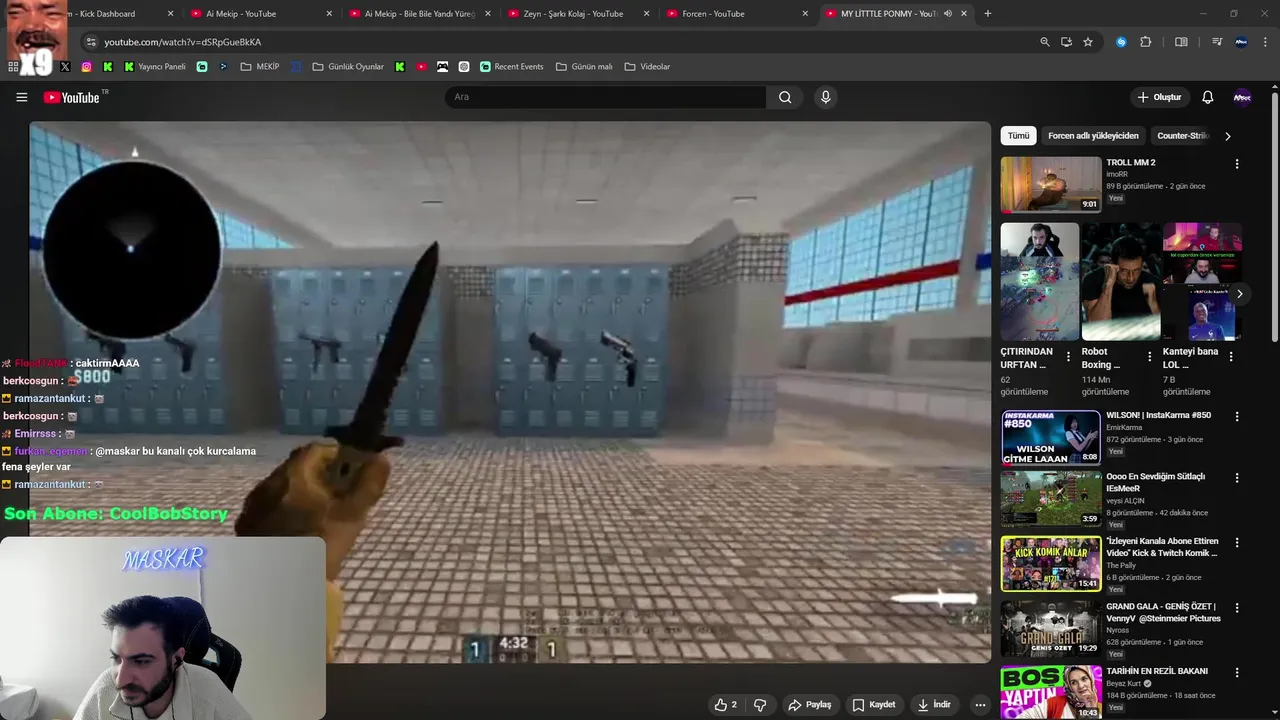Select the Forcen adlı yükleyiciden chip

[1093, 136]
